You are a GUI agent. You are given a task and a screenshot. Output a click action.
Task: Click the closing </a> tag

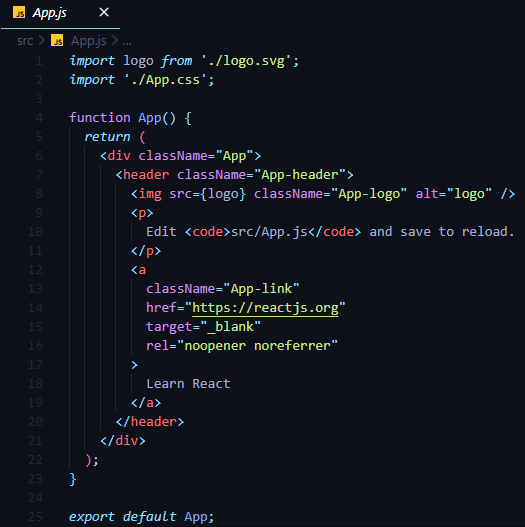(146, 403)
